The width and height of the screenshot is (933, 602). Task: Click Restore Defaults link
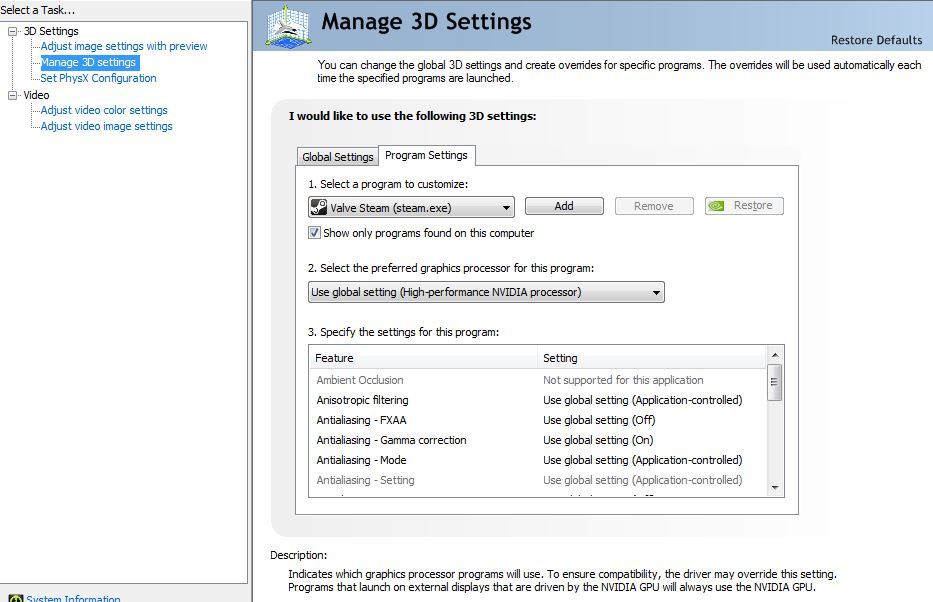tap(876, 40)
